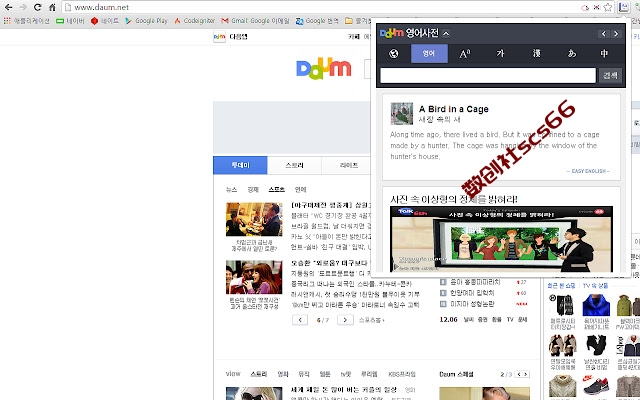The height and width of the screenshot is (400, 640).
Task: Open the 경제 economy category
Action: pyautogui.click(x=253, y=189)
